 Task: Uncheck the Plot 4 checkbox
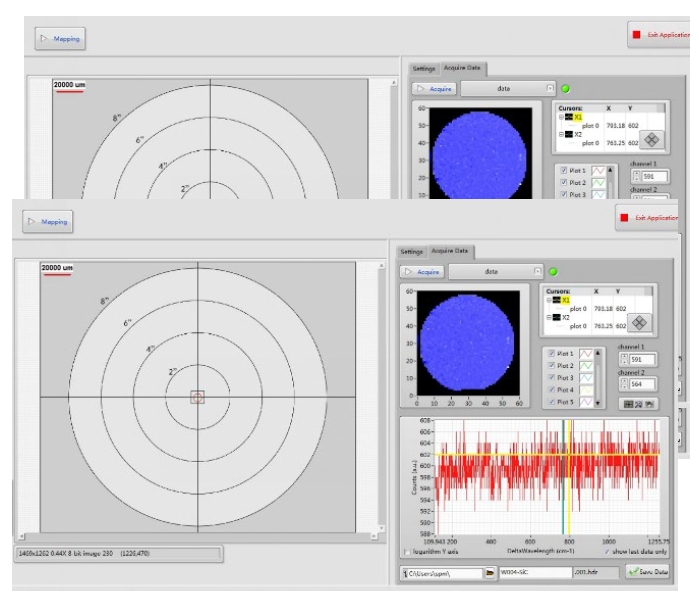coord(551,390)
